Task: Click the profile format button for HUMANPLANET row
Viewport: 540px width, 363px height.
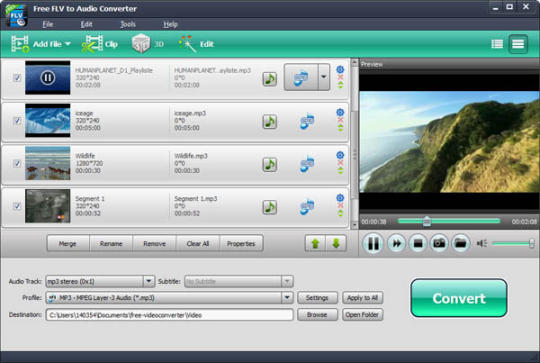Action: (x=301, y=77)
